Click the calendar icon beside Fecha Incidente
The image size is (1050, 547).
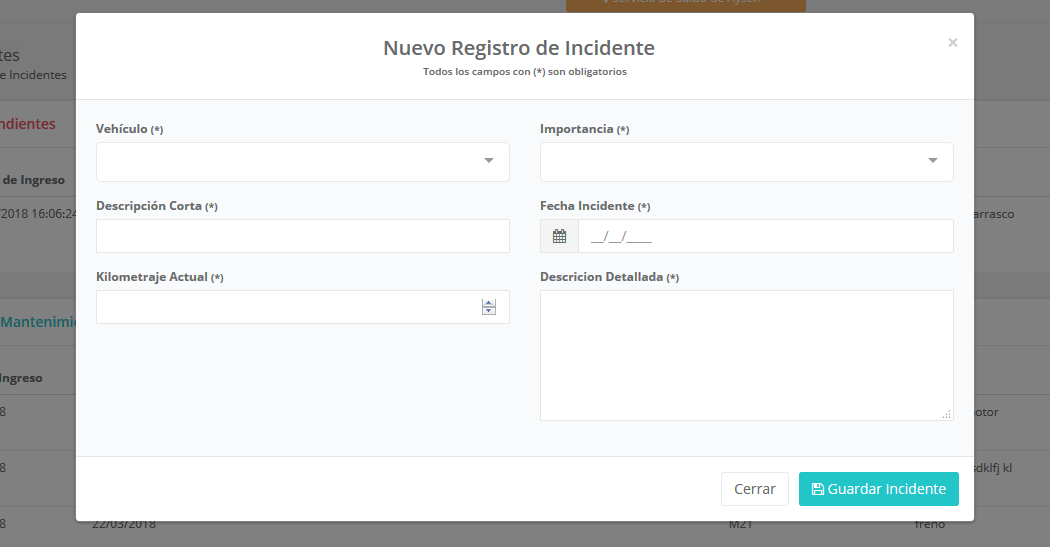pos(559,237)
